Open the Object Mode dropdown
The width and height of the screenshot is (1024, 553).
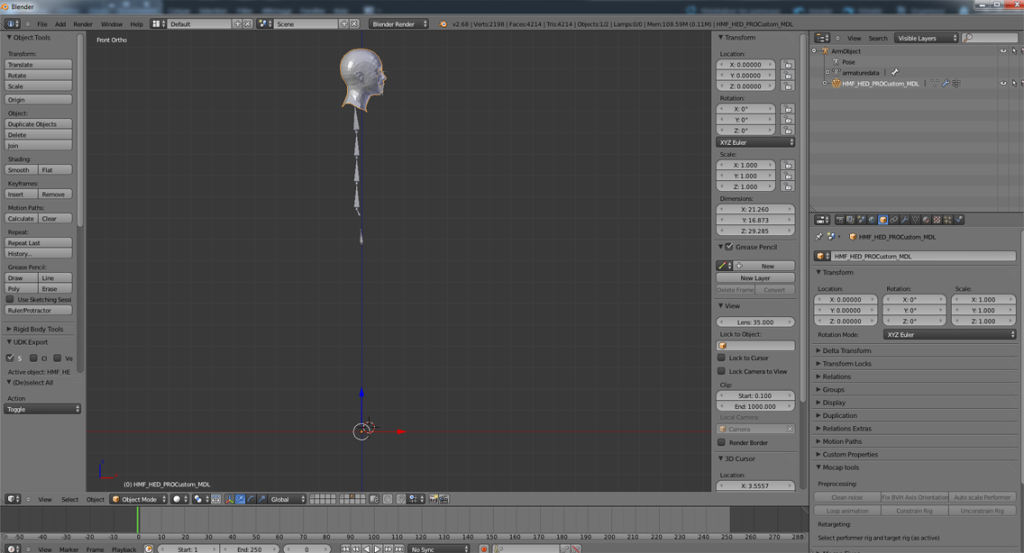138,499
